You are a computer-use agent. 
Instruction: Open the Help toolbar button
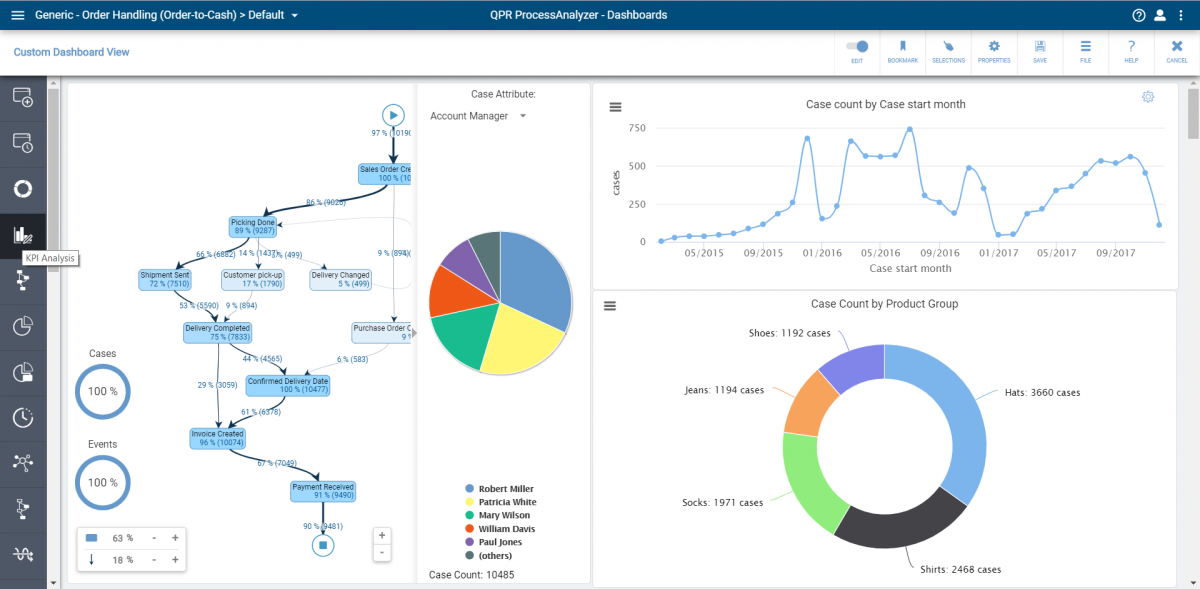1131,52
